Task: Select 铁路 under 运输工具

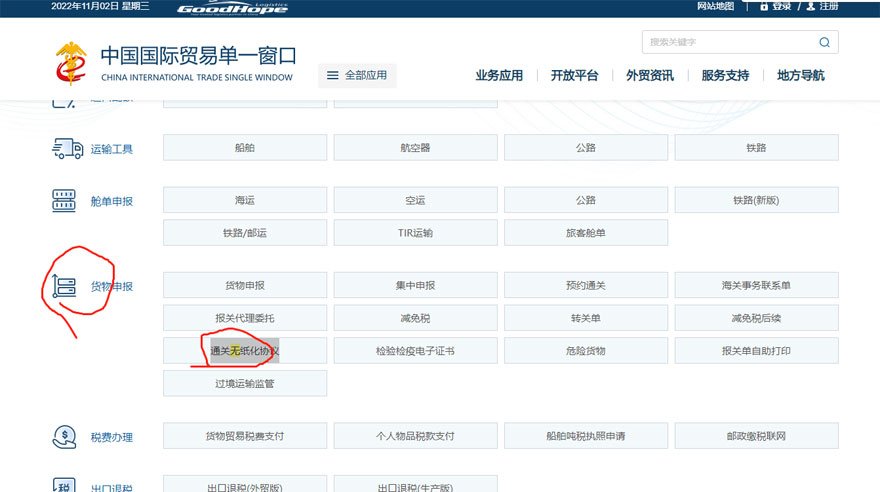Action: tap(757, 148)
